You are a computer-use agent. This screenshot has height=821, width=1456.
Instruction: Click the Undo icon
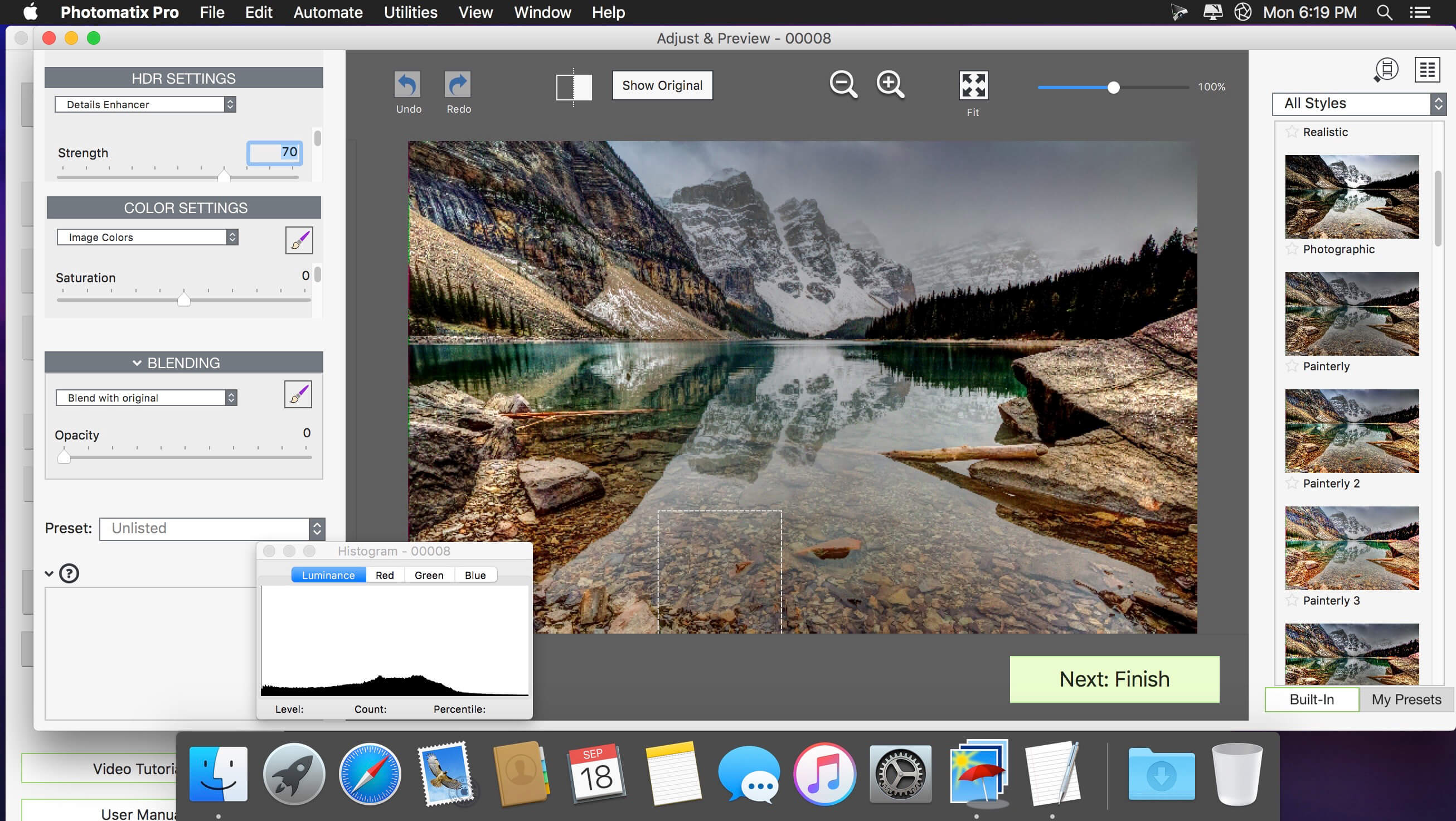click(407, 83)
